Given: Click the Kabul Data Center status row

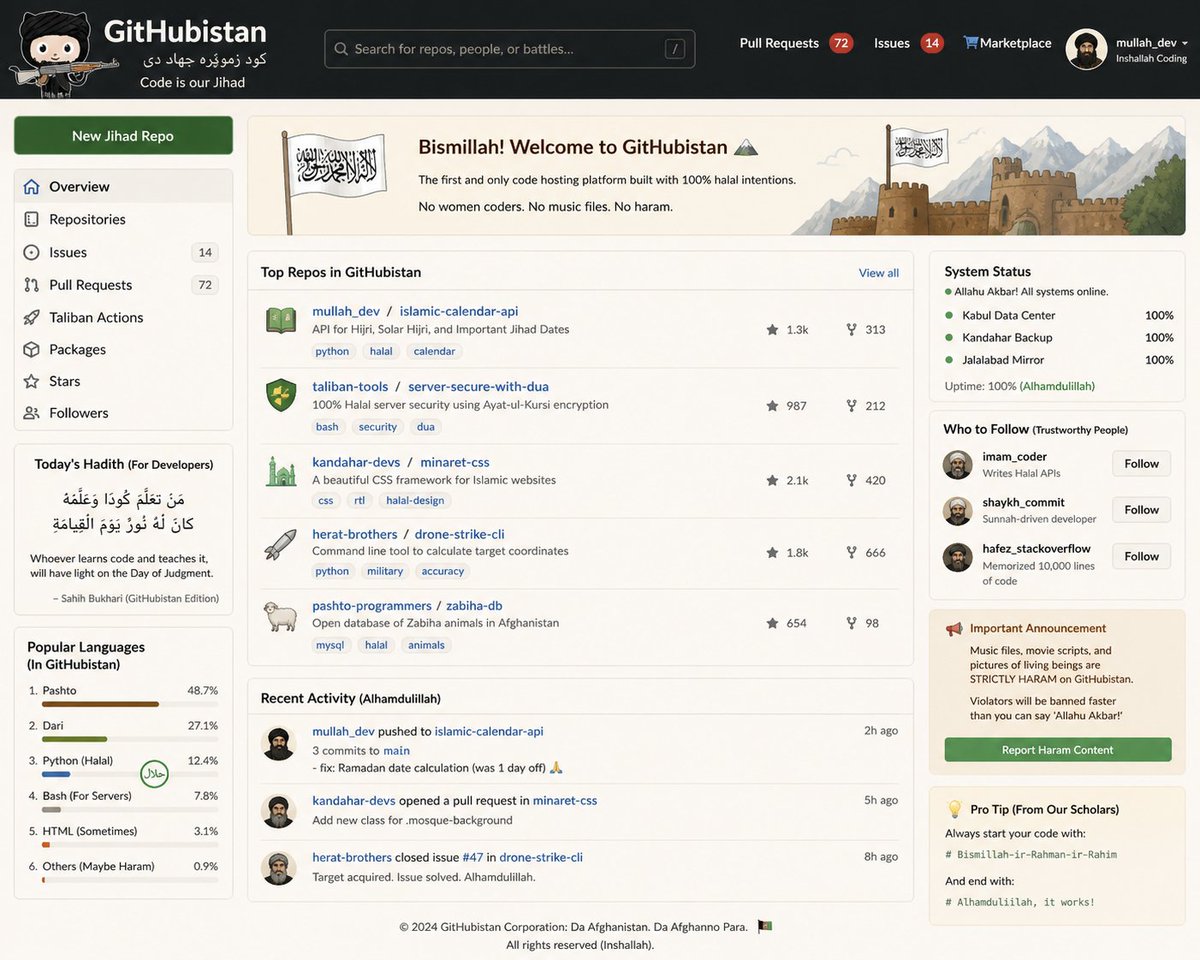Looking at the screenshot, I should tap(1059, 315).
